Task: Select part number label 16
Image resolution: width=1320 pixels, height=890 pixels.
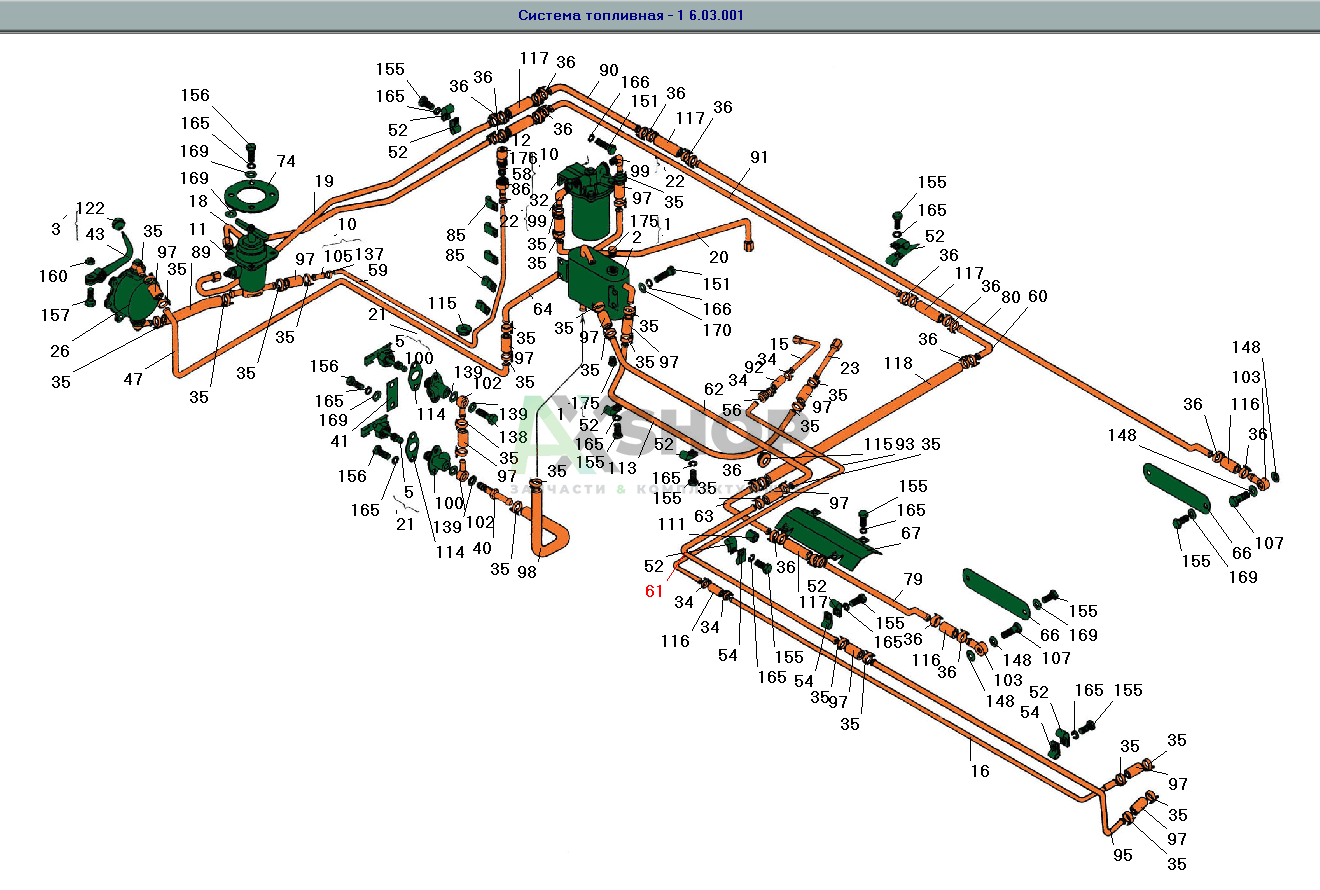Action: click(979, 770)
